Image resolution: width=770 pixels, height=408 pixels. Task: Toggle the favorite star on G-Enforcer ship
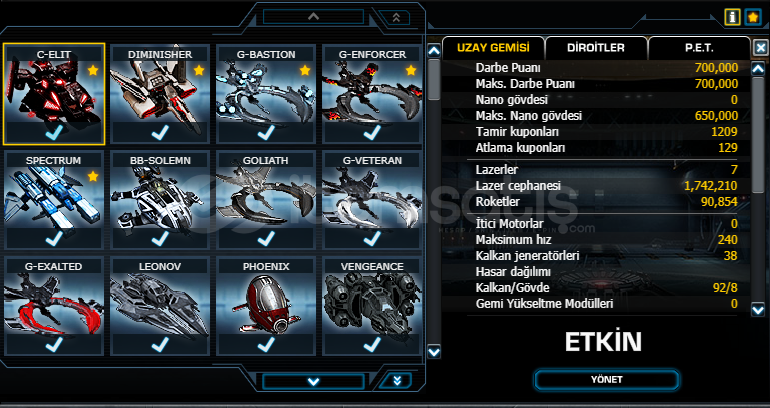click(411, 70)
